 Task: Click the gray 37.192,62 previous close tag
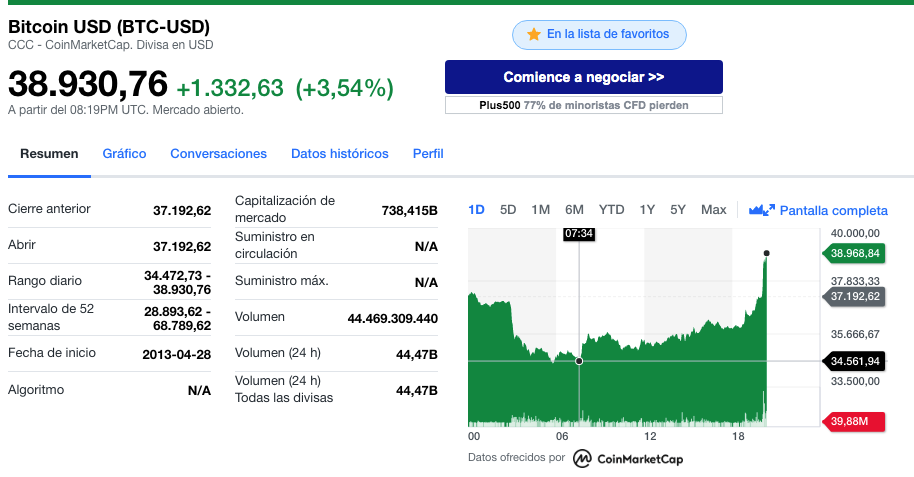pos(854,296)
